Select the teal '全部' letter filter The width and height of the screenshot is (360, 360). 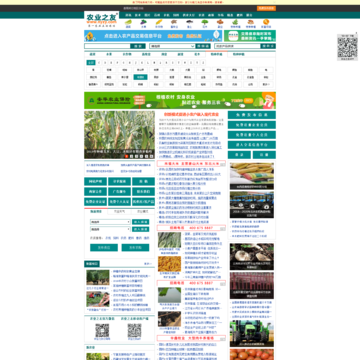91,62
